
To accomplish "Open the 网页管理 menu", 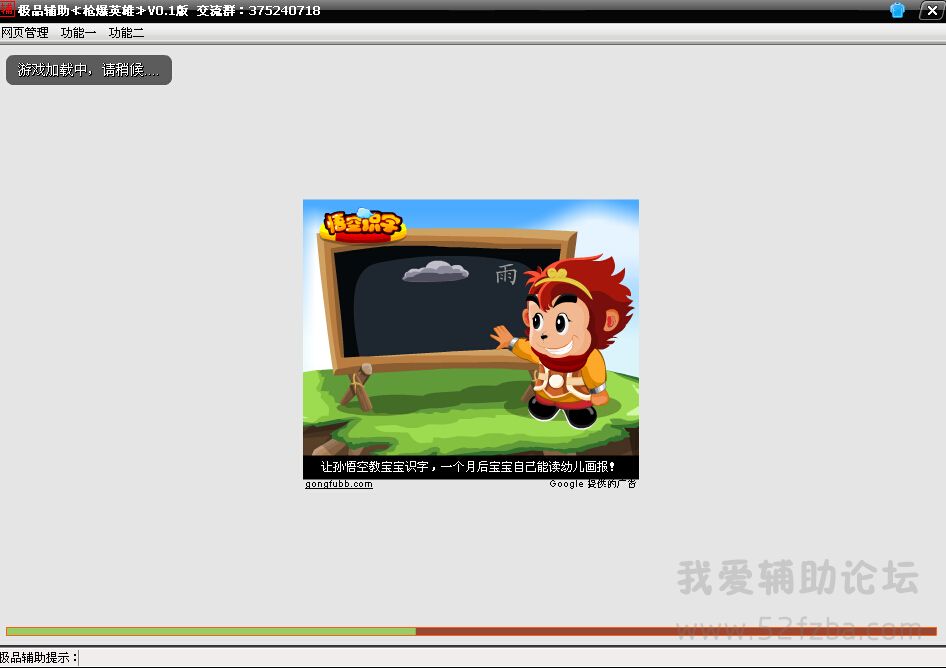I will point(25,33).
